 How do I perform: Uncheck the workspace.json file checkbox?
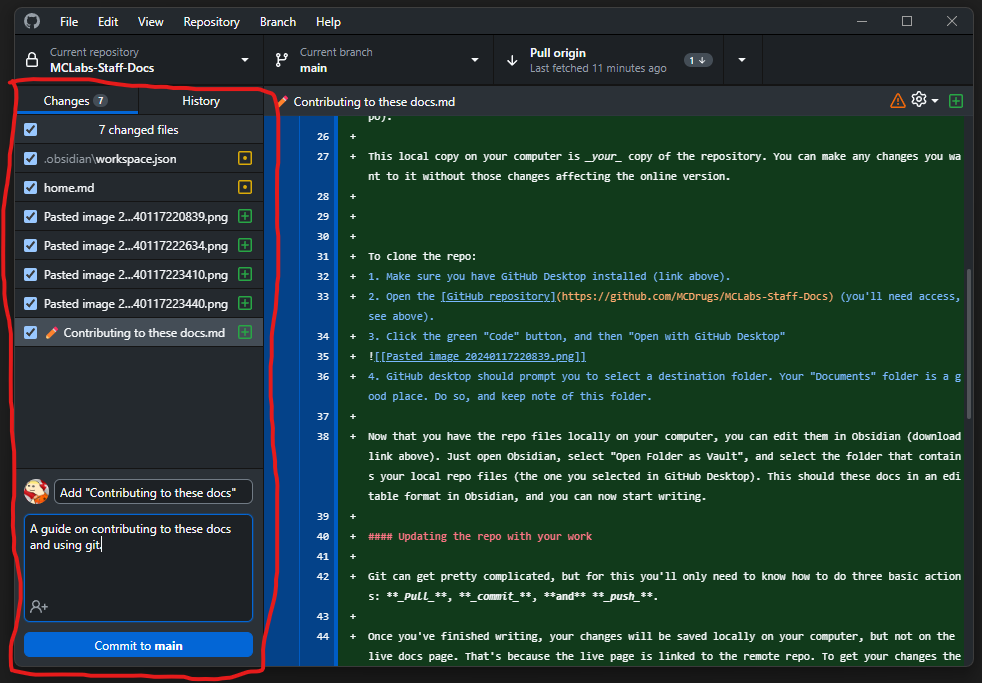point(31,158)
